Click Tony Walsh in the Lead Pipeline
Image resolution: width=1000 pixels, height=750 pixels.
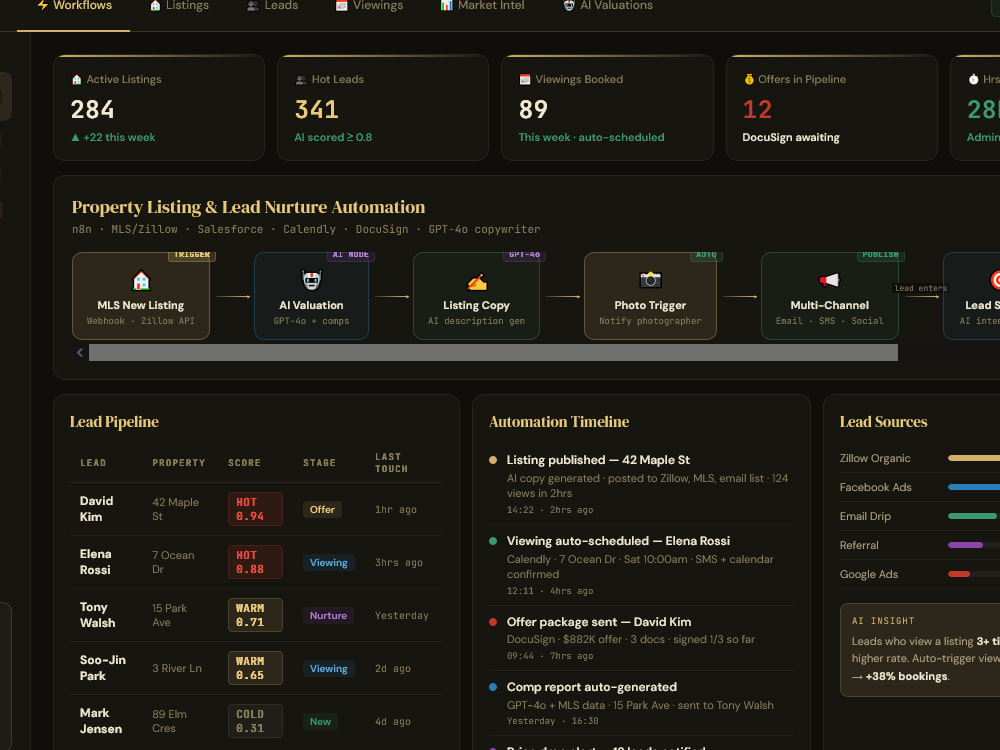(98, 615)
